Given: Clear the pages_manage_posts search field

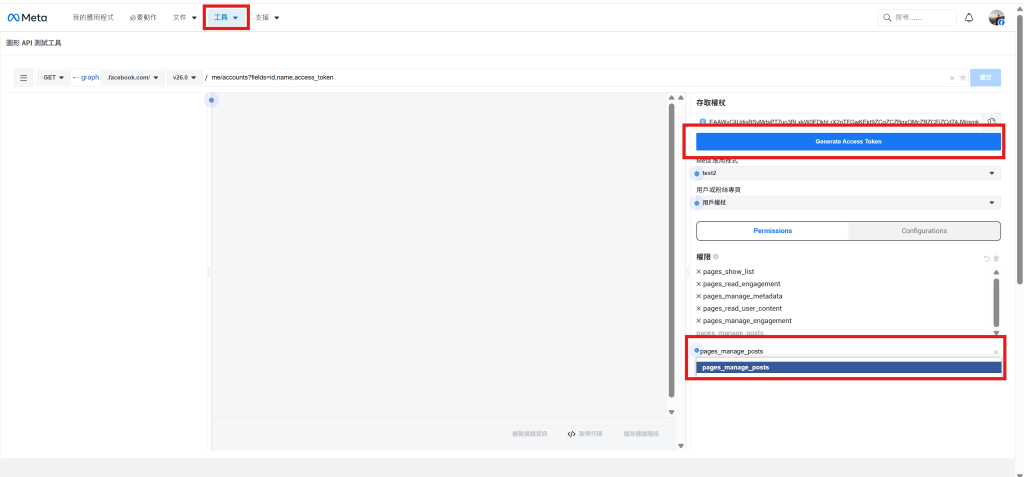Looking at the screenshot, I should tap(996, 352).
